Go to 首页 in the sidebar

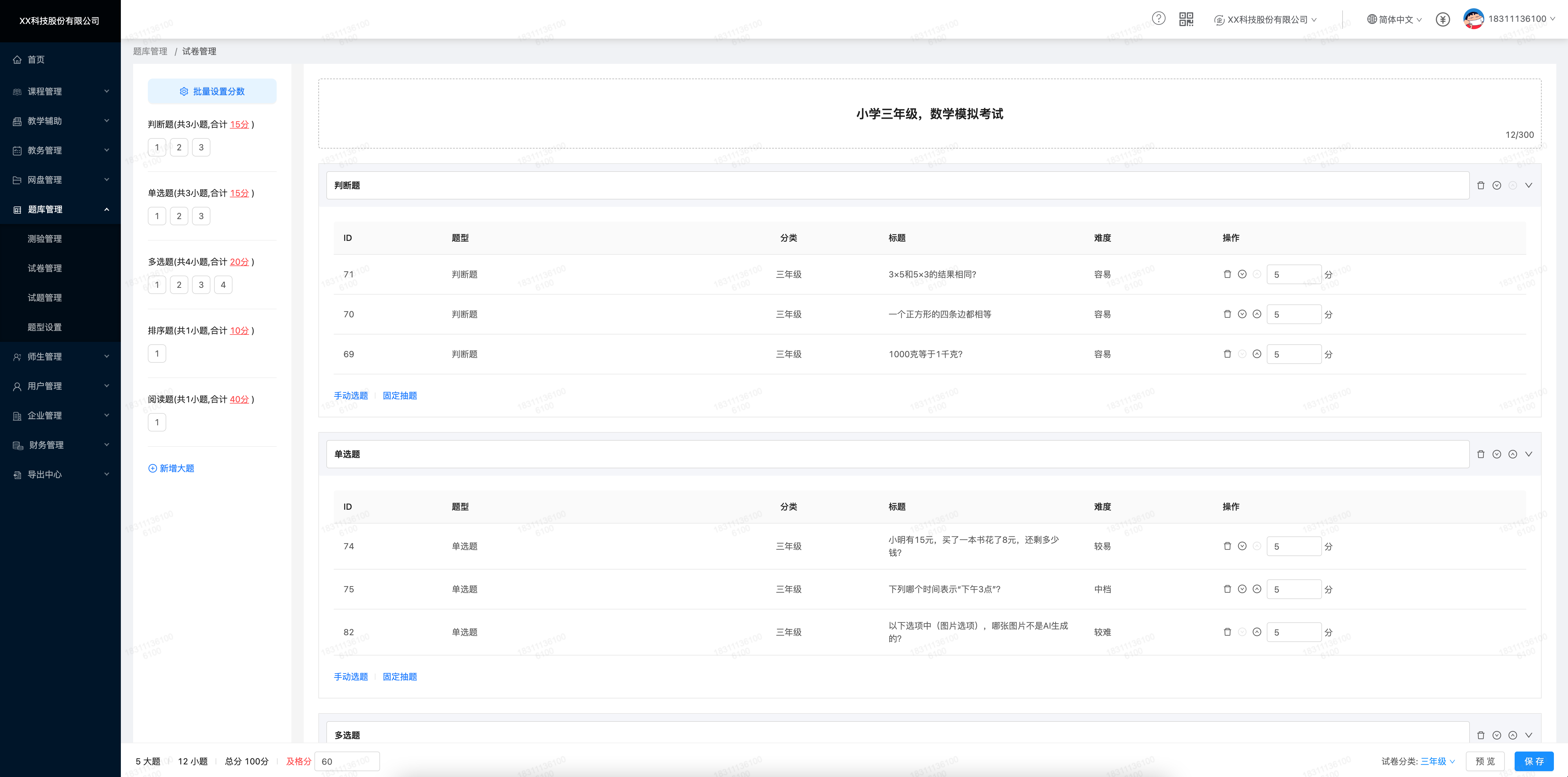coord(36,60)
